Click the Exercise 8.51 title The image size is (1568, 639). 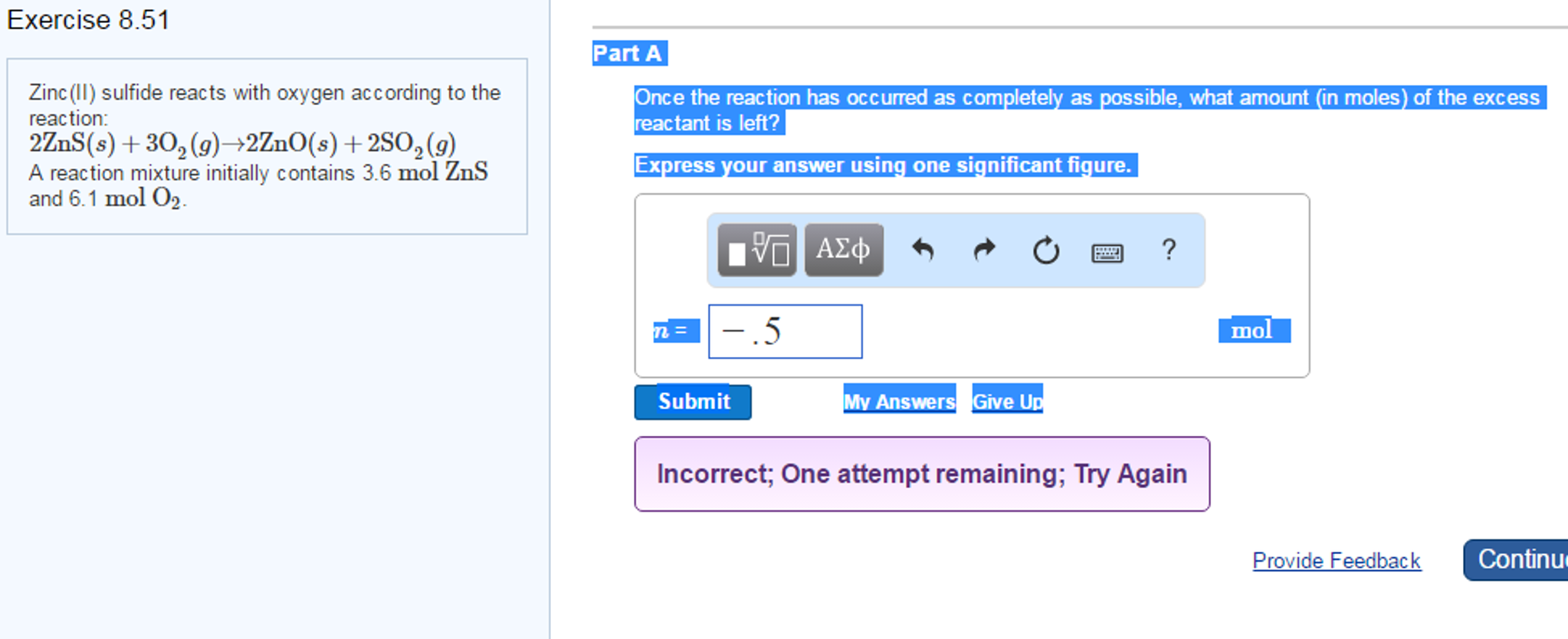[x=88, y=20]
